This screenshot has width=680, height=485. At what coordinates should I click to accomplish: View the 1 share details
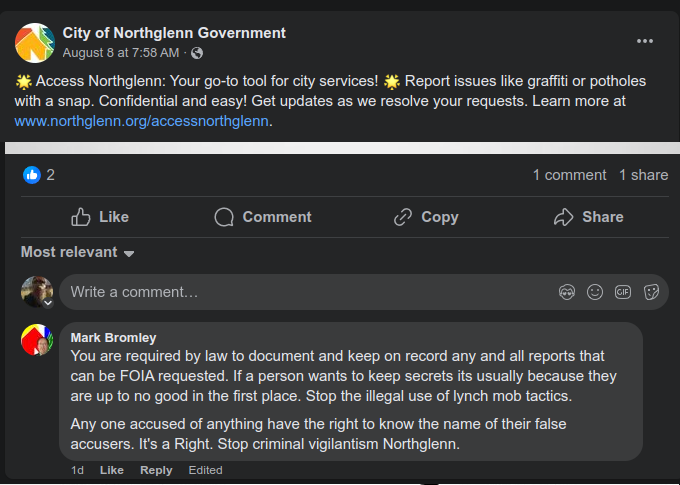click(643, 175)
